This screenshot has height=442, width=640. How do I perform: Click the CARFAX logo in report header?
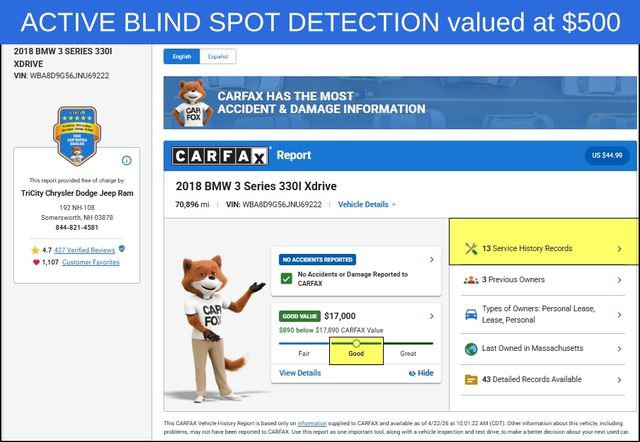221,156
